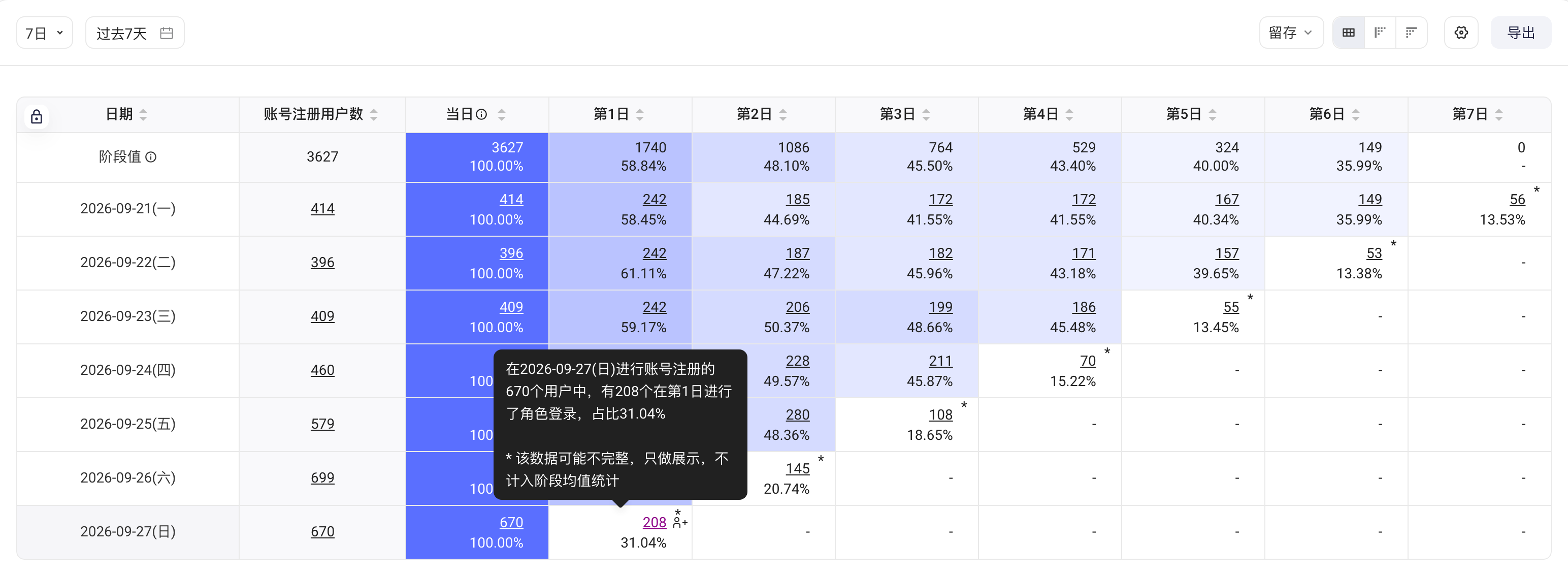Sort by 第4日 column

pos(1069,114)
